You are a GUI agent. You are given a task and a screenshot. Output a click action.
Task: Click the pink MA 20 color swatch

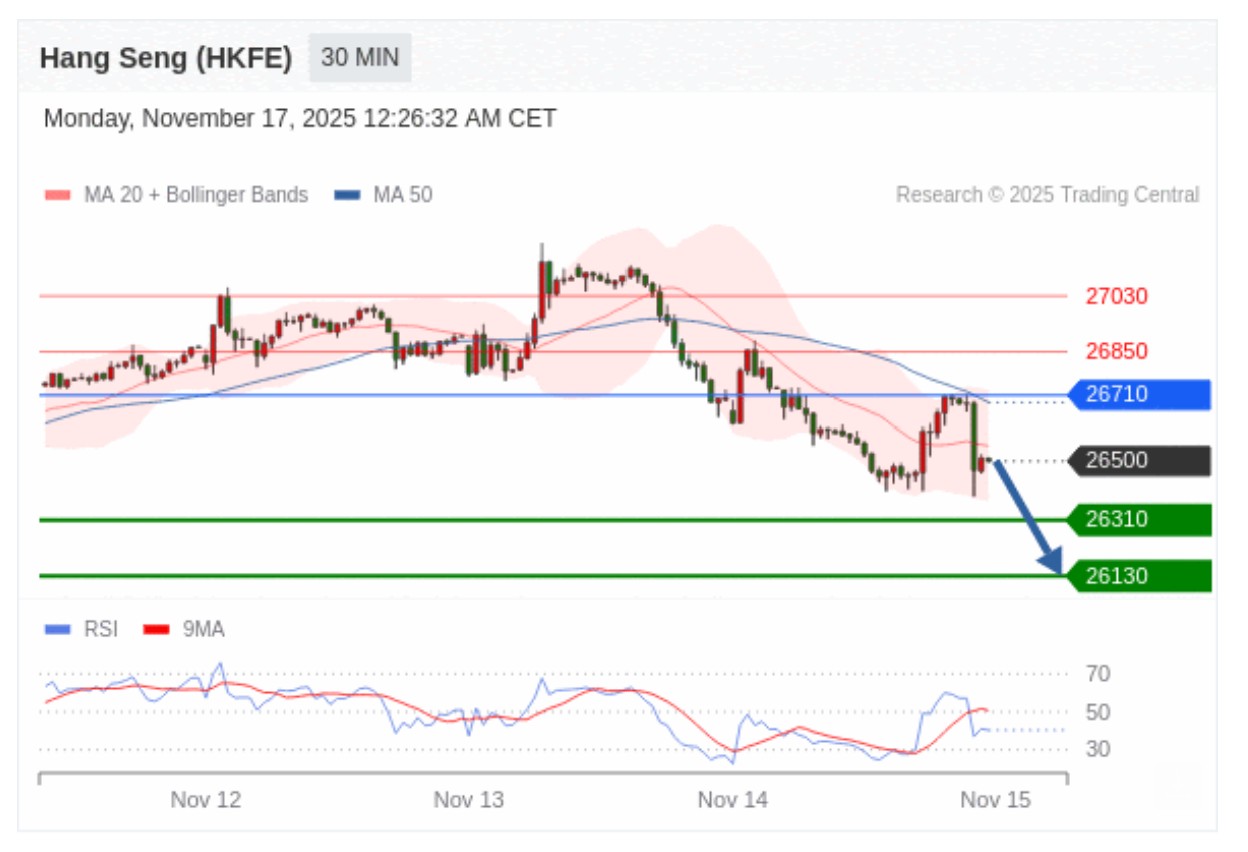click(58, 196)
